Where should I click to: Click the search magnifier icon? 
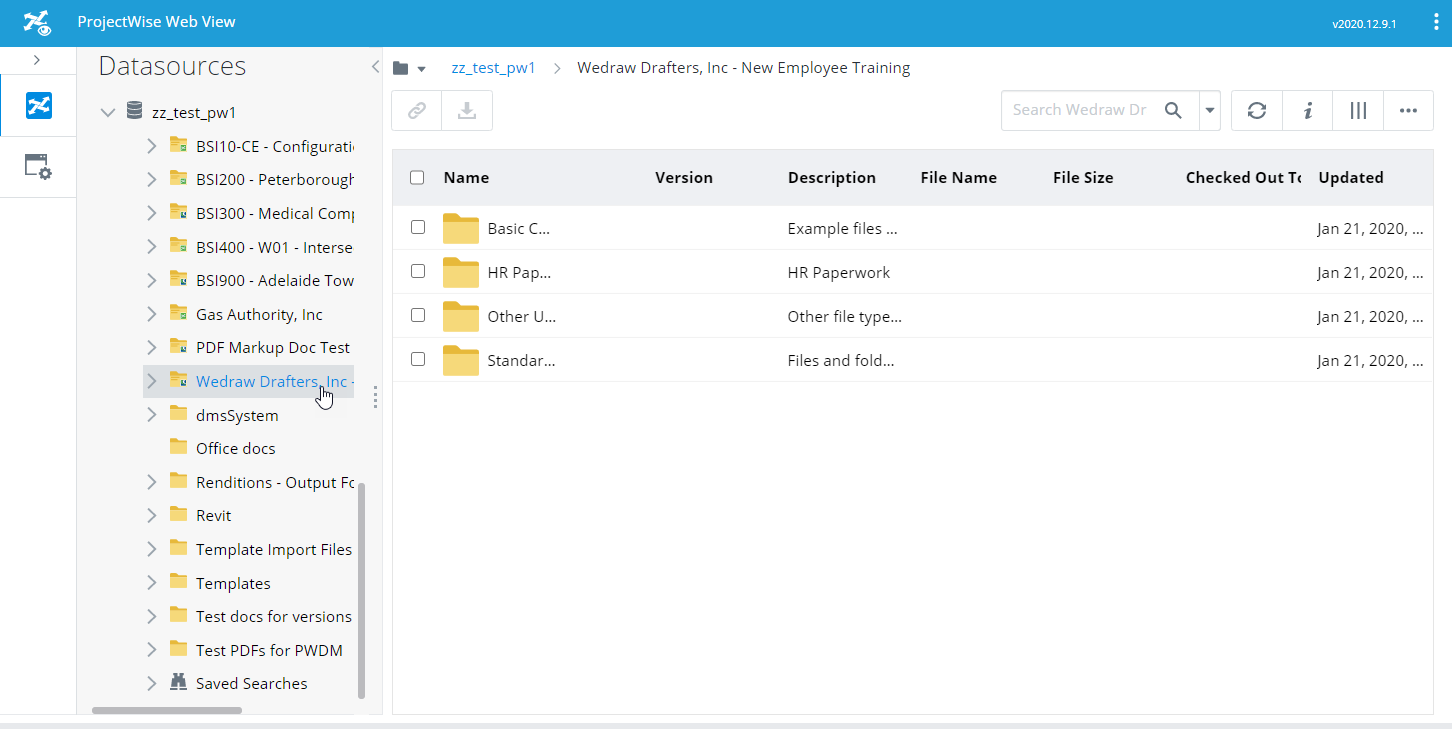tap(1174, 111)
